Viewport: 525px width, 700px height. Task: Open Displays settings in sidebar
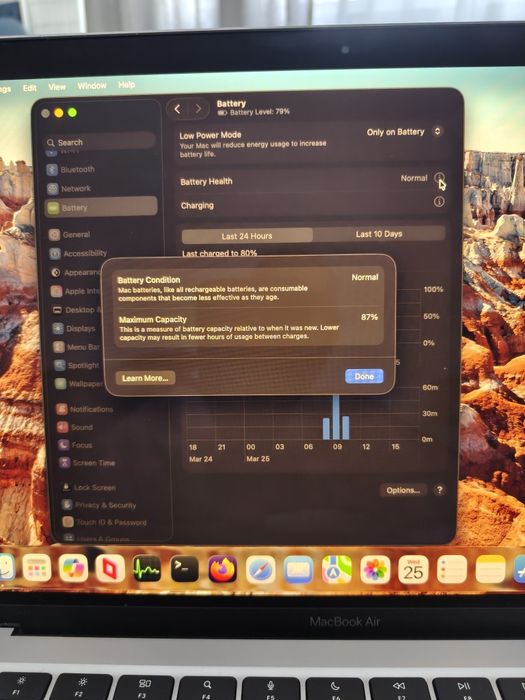tap(74, 329)
